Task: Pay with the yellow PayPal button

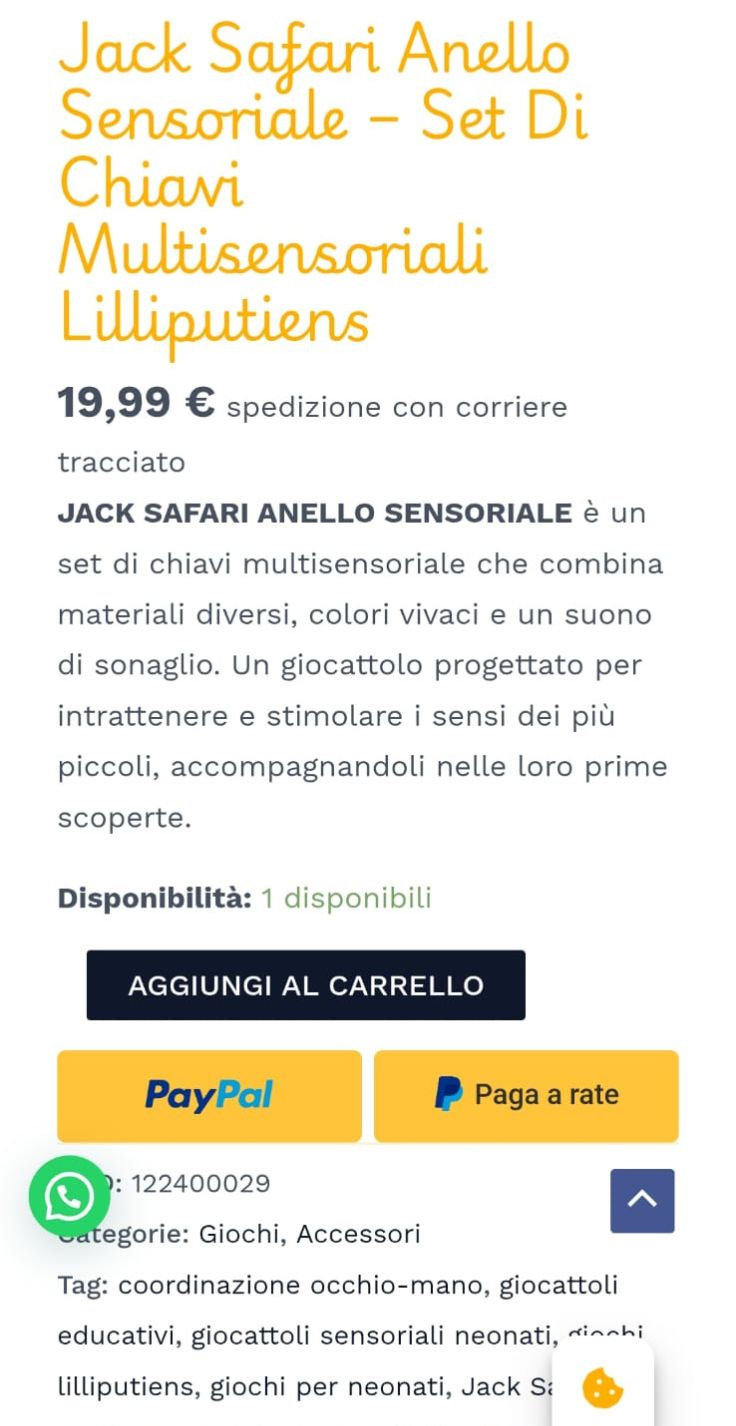Action: point(209,1095)
